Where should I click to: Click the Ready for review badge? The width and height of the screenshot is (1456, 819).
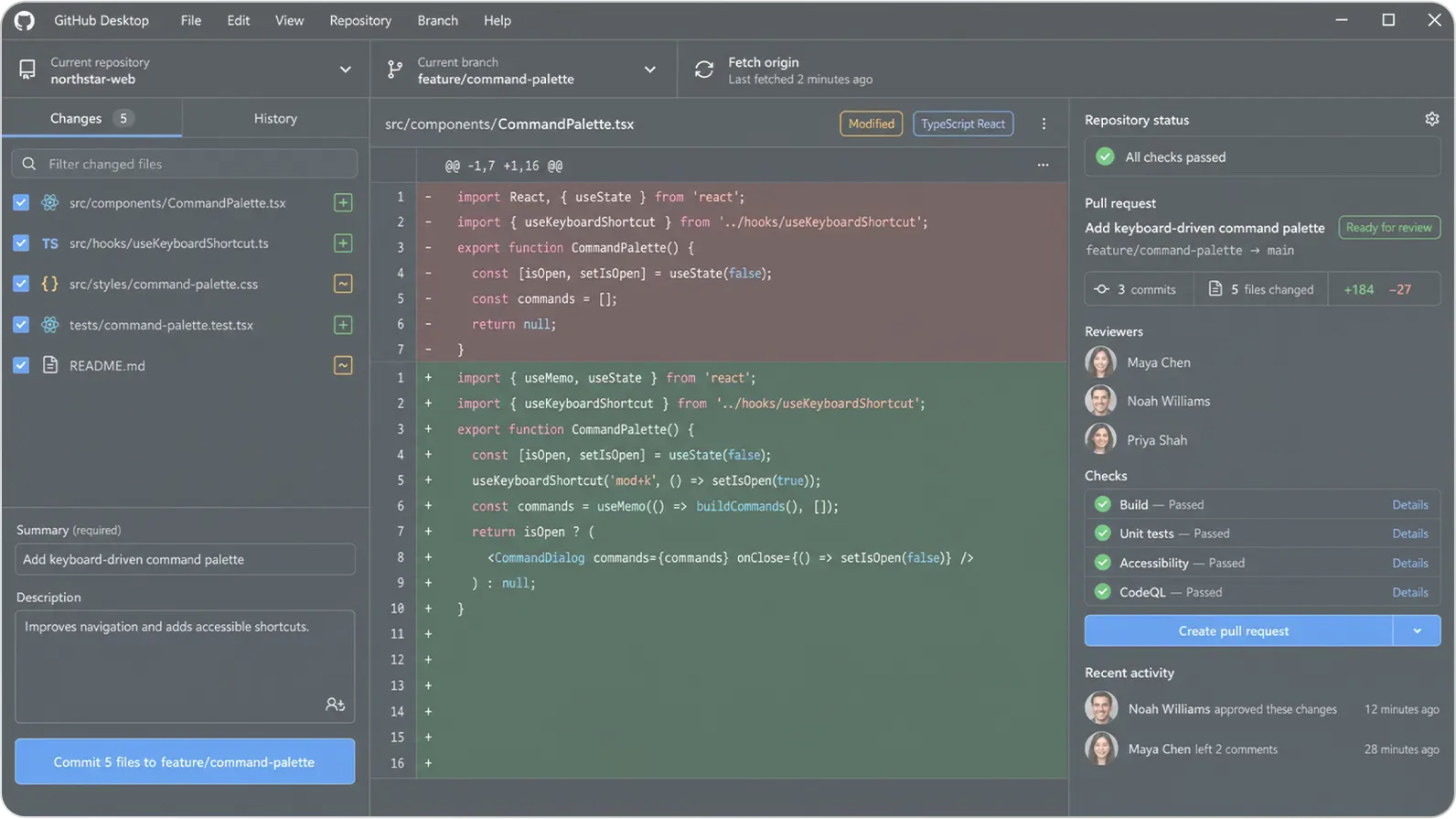pos(1389,227)
